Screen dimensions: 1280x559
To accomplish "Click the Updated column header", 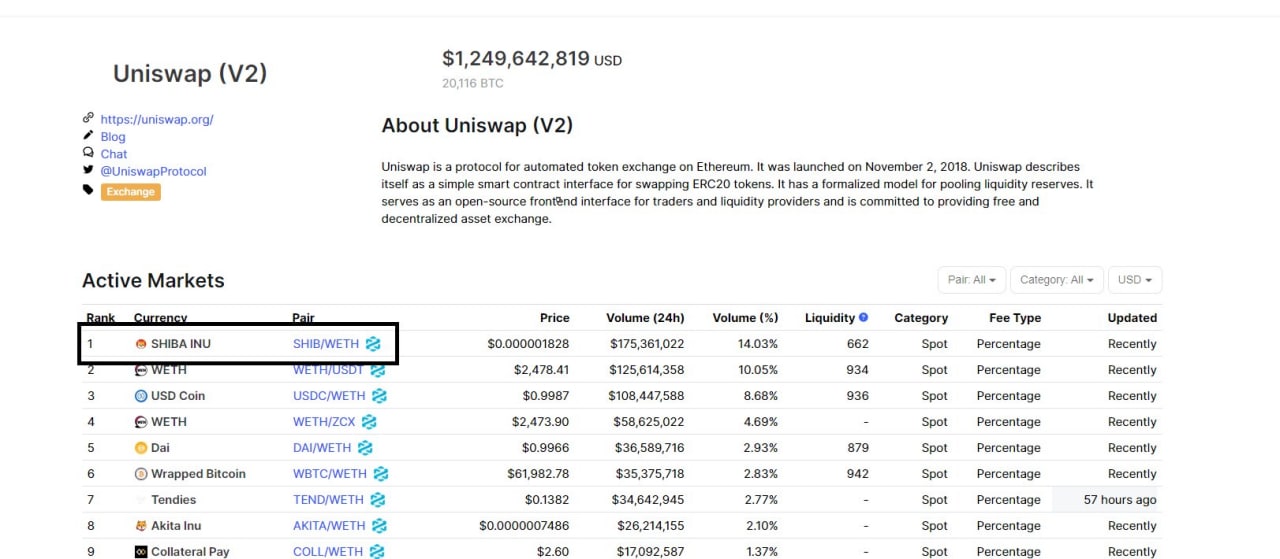I will coord(1132,318).
